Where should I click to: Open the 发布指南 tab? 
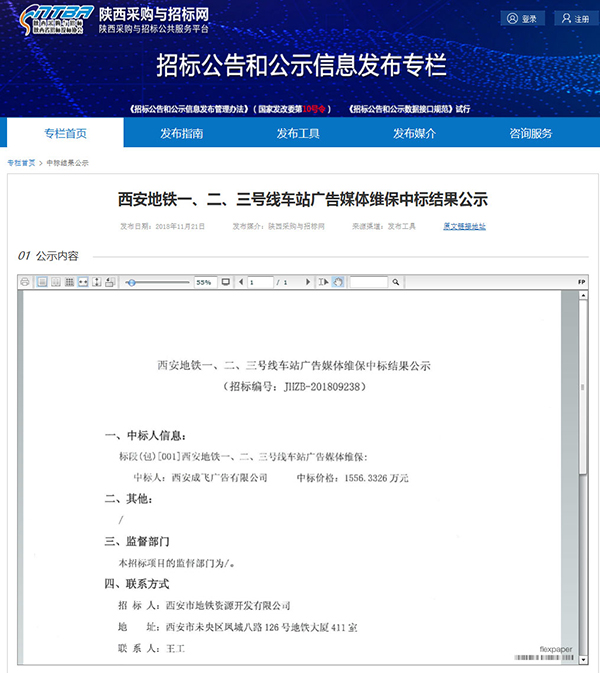(182, 133)
